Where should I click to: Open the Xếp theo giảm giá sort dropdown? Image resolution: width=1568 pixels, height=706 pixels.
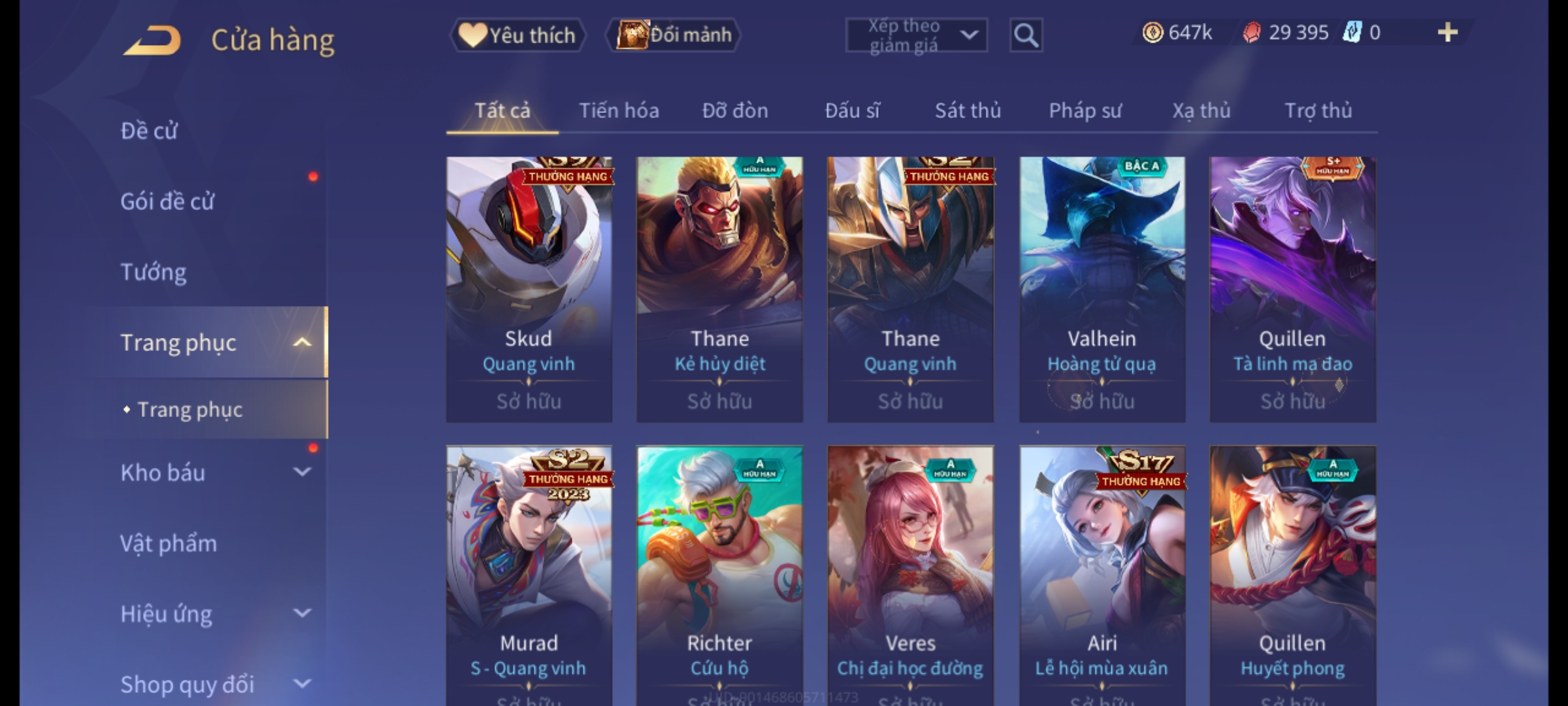916,35
